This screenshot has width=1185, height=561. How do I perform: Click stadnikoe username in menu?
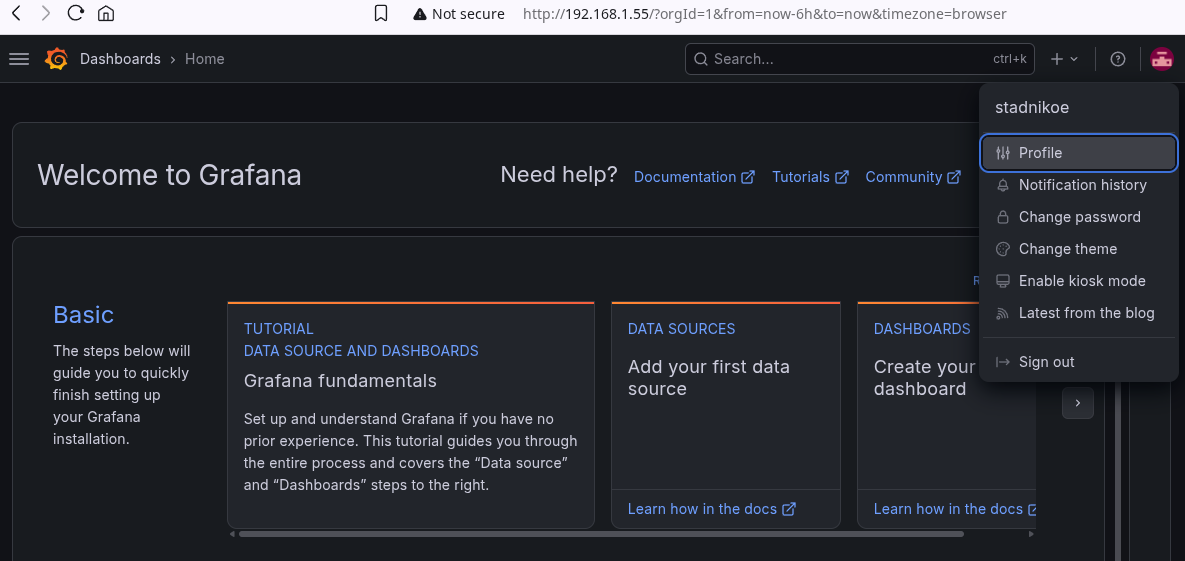click(1032, 107)
